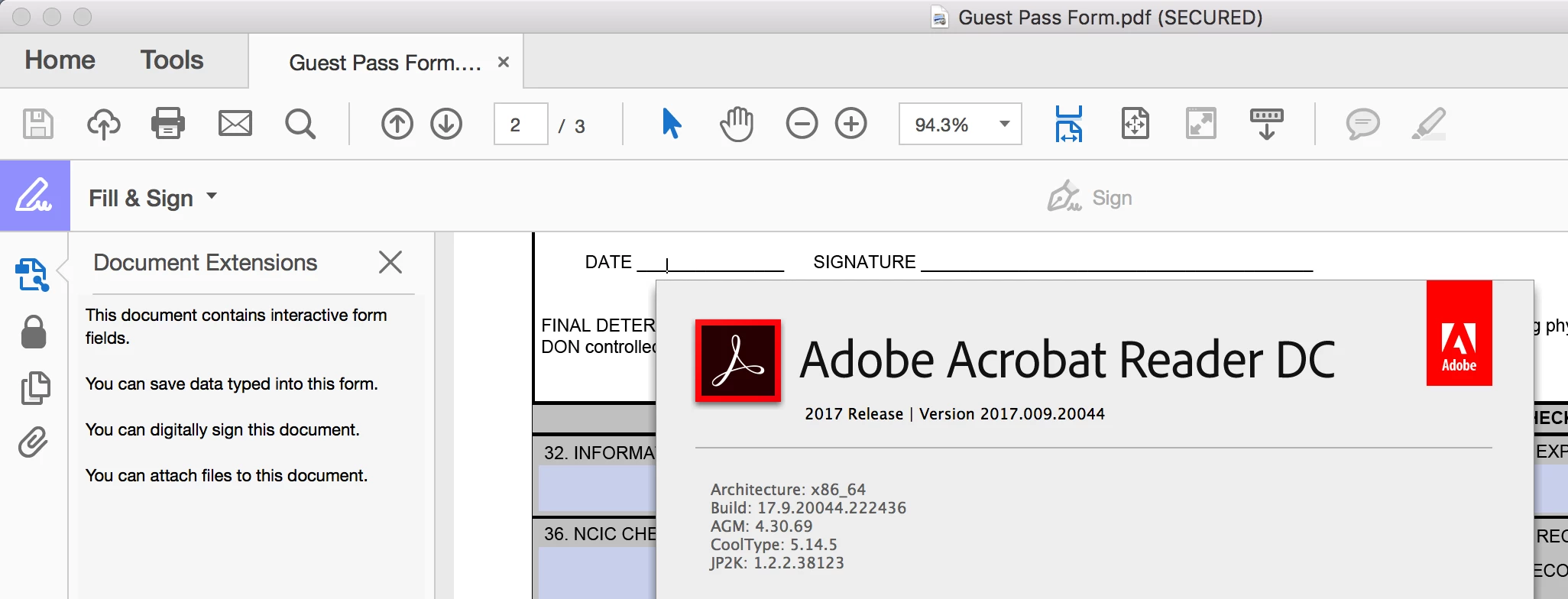Viewport: 1568px width, 599px height.
Task: Click the Save file icon
Action: 38,124
